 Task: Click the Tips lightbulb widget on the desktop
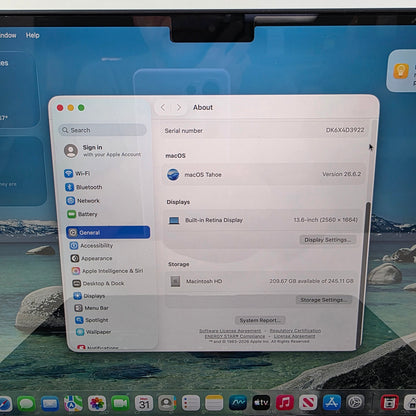coord(401,71)
